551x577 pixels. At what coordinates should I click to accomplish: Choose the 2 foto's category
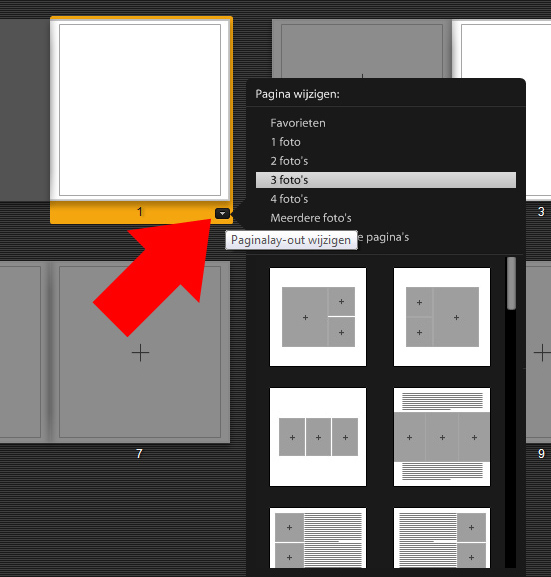[x=289, y=161]
